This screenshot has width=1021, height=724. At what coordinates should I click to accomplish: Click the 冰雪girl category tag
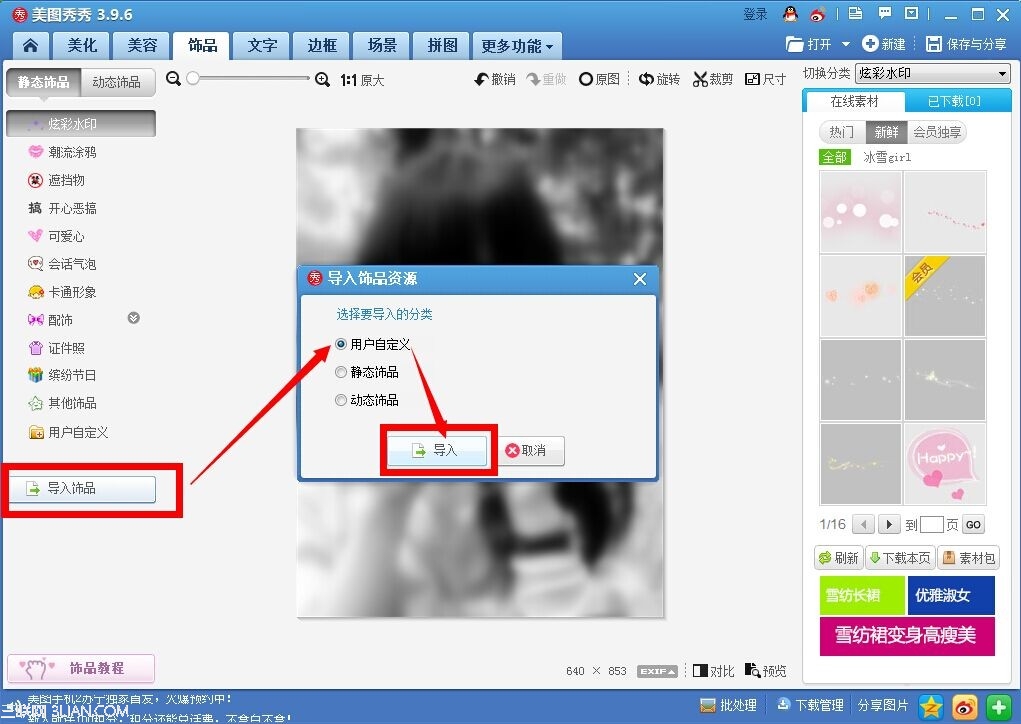888,157
